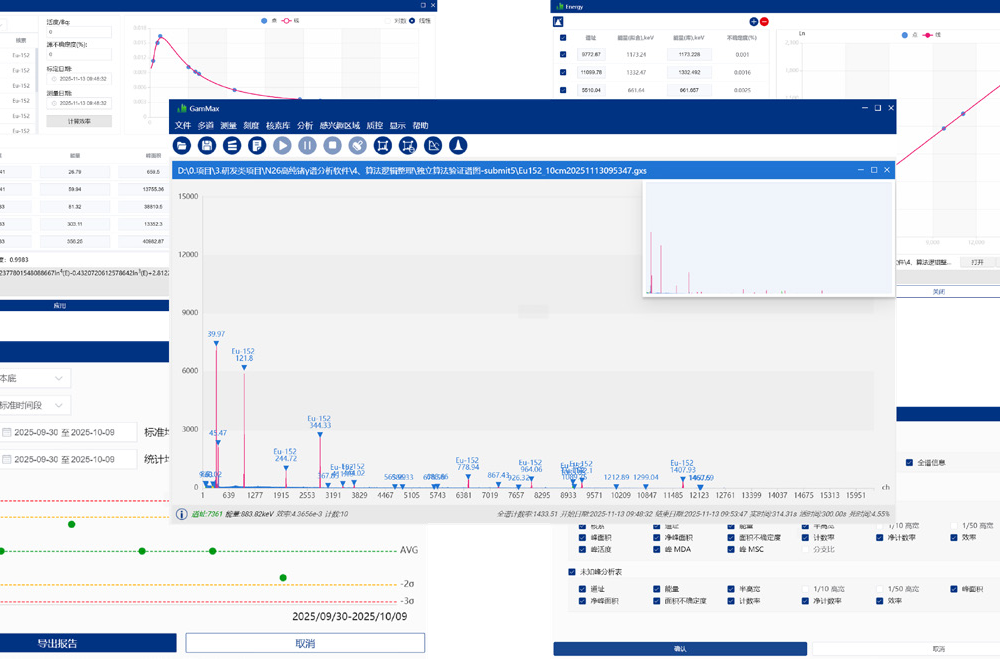Open the 测量 menu
The width and height of the screenshot is (1000, 659).
click(x=228, y=126)
